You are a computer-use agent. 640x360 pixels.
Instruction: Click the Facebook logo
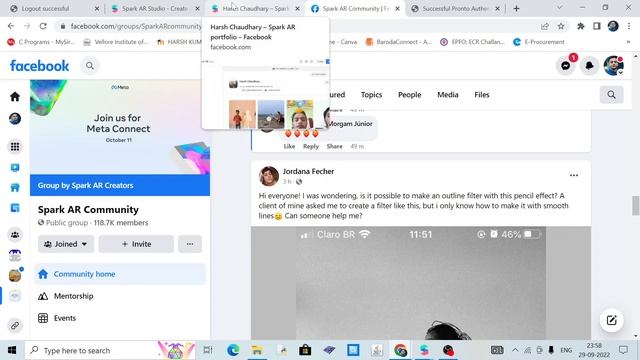point(40,66)
